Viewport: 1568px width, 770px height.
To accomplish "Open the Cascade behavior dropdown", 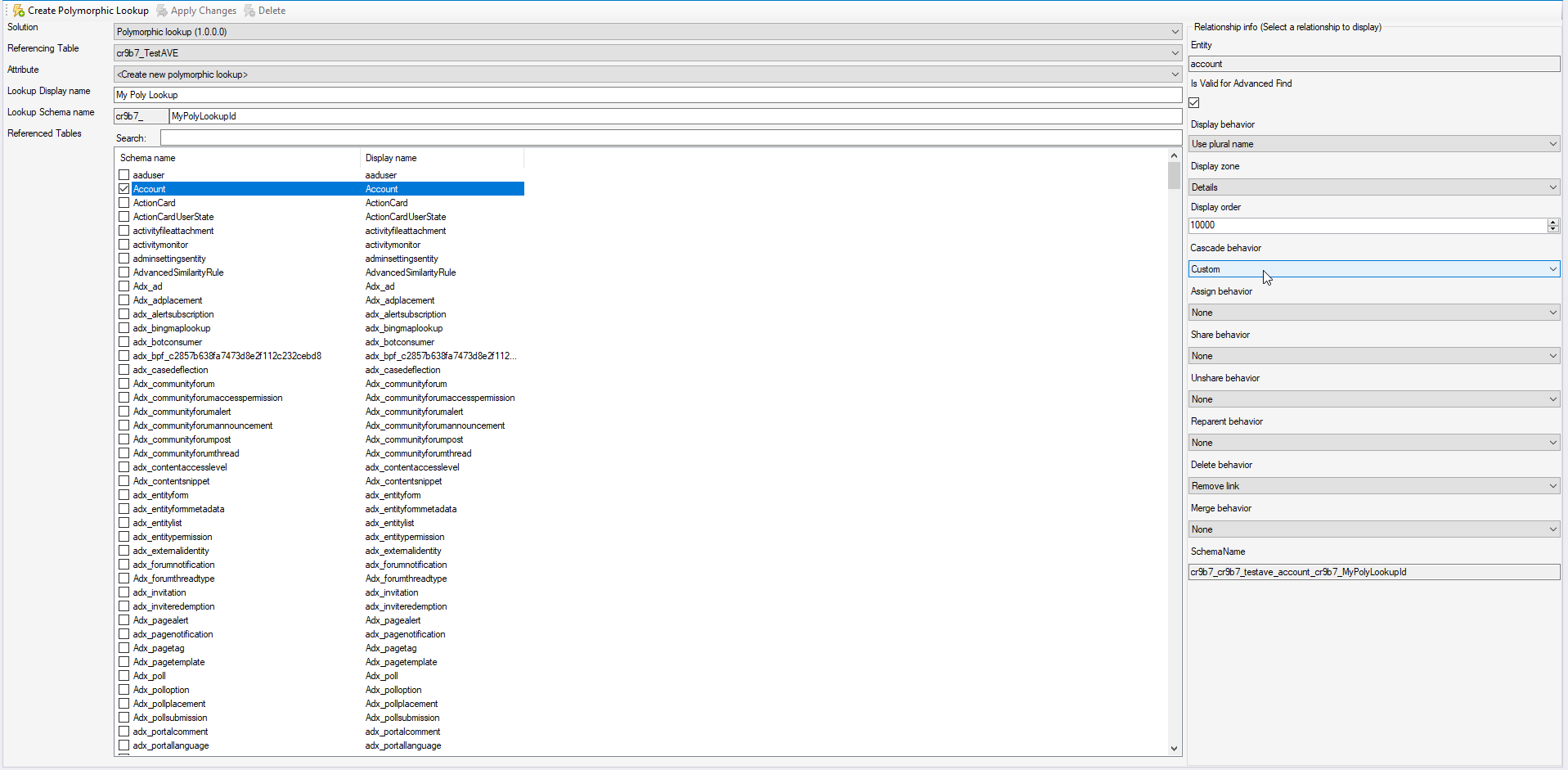I will [1373, 269].
